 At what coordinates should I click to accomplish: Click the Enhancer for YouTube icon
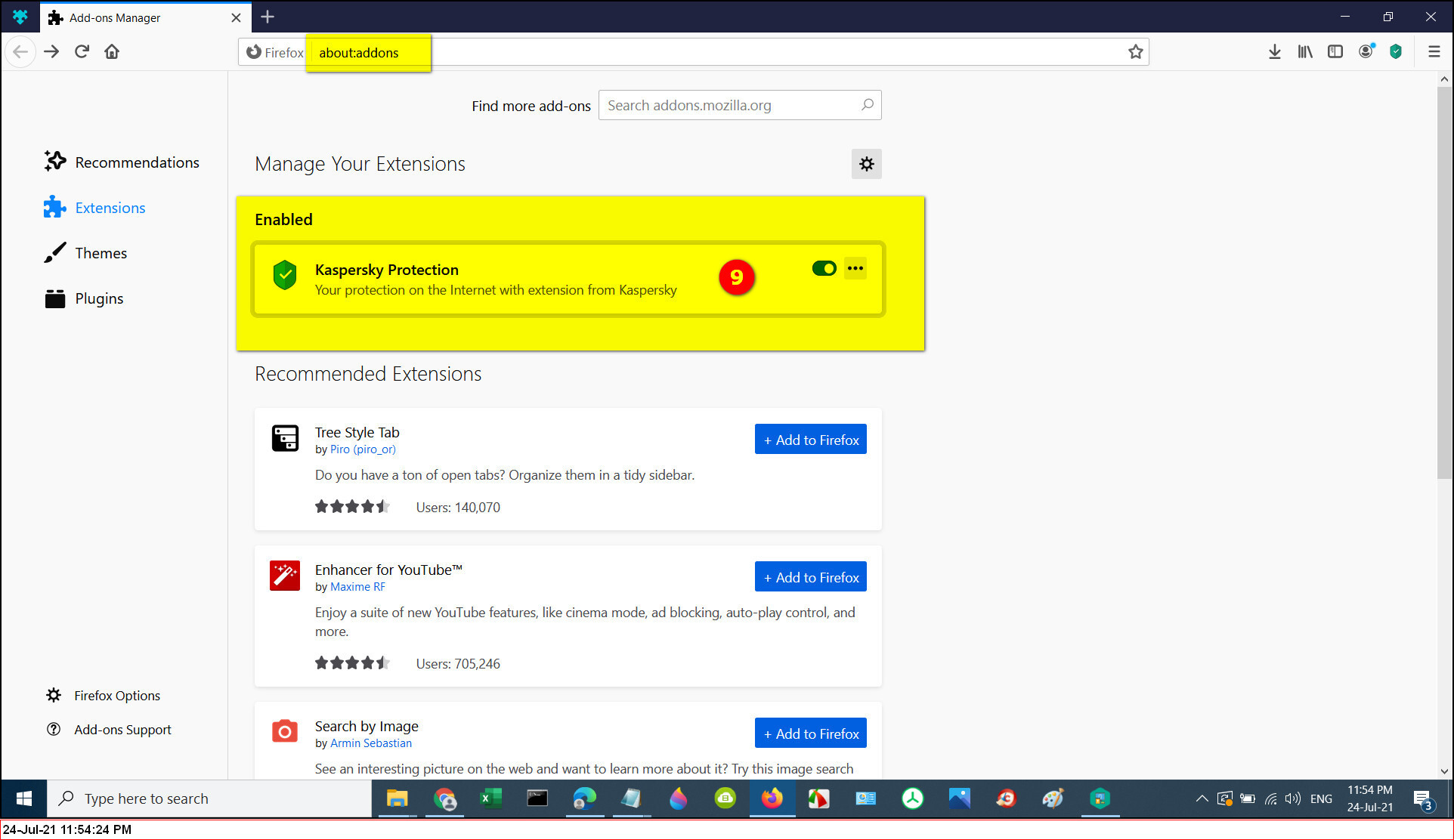pyautogui.click(x=285, y=576)
